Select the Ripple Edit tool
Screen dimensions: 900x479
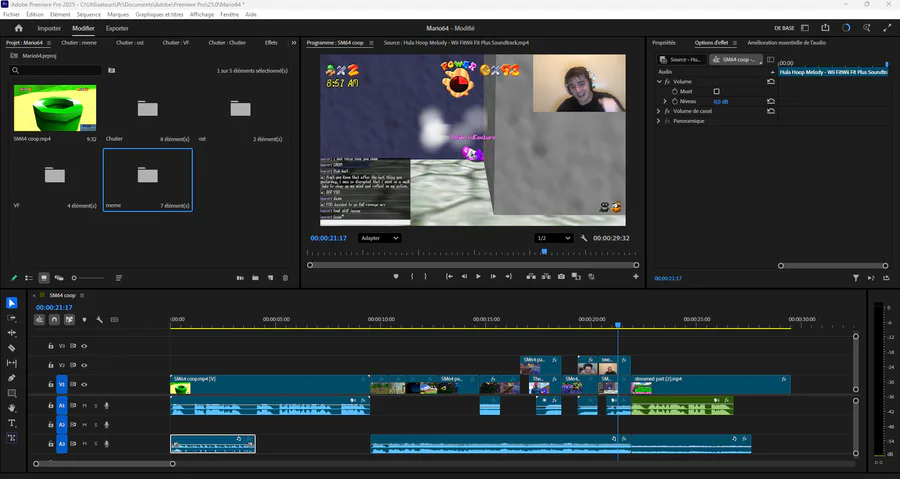[11, 333]
